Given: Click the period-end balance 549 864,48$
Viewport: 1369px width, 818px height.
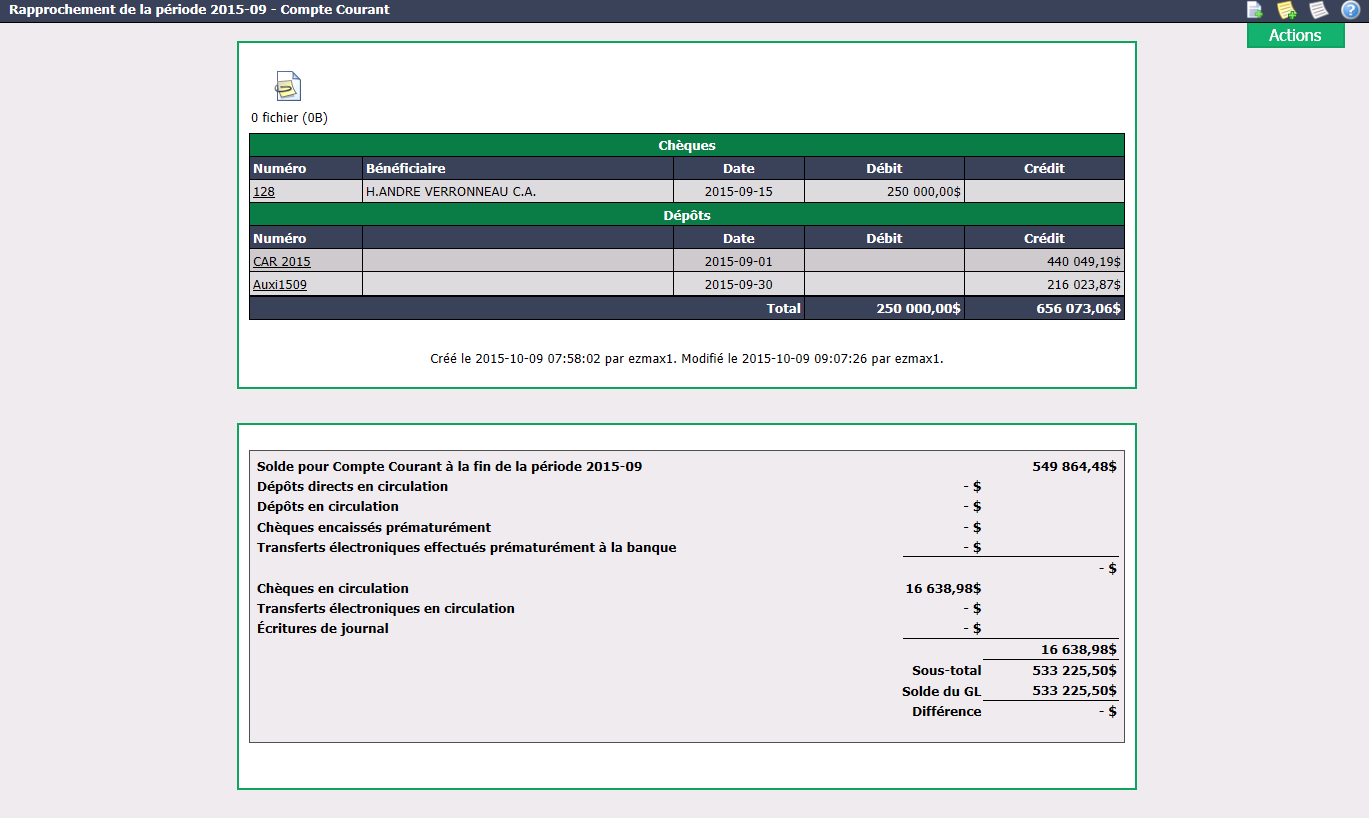Looking at the screenshot, I should [x=1074, y=466].
